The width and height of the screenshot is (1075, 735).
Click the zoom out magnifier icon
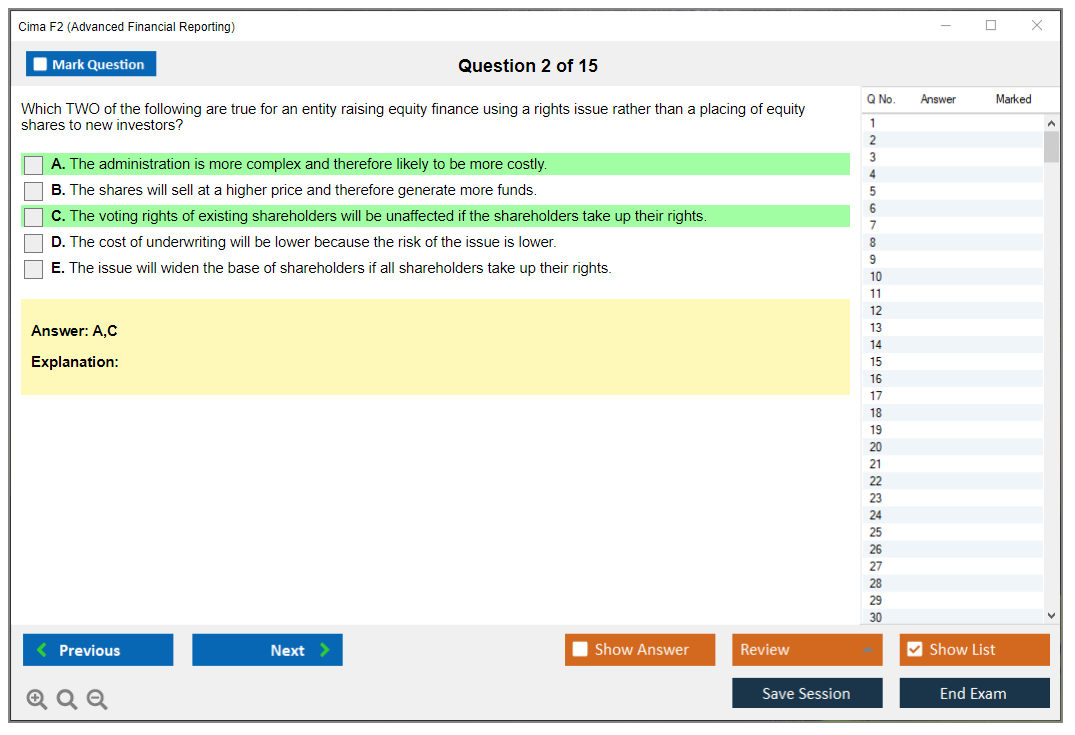click(x=97, y=700)
